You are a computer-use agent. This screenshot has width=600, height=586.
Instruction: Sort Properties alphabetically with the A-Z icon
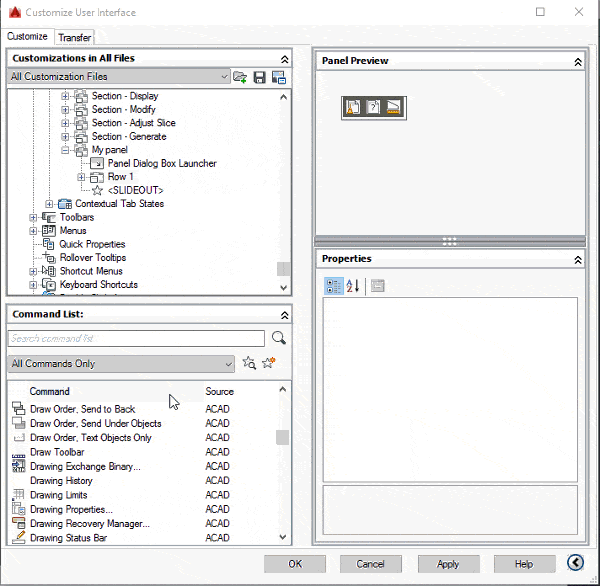point(353,286)
